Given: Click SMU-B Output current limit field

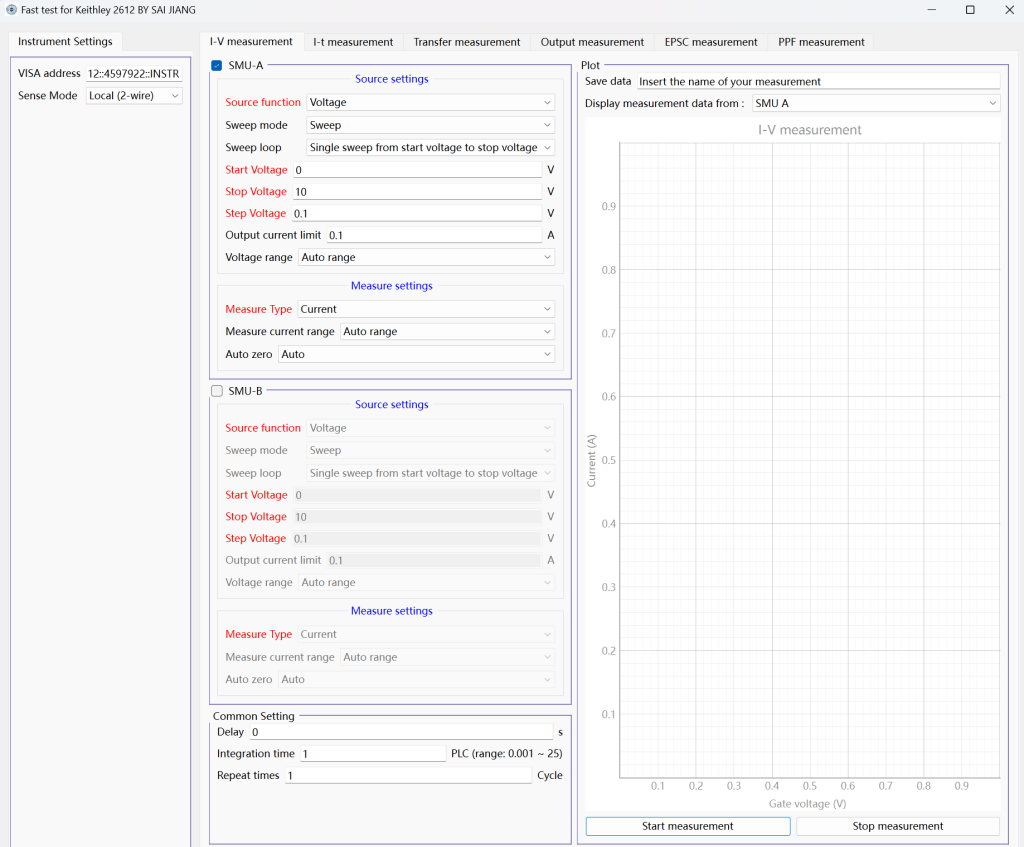Looking at the screenshot, I should pyautogui.click(x=434, y=560).
